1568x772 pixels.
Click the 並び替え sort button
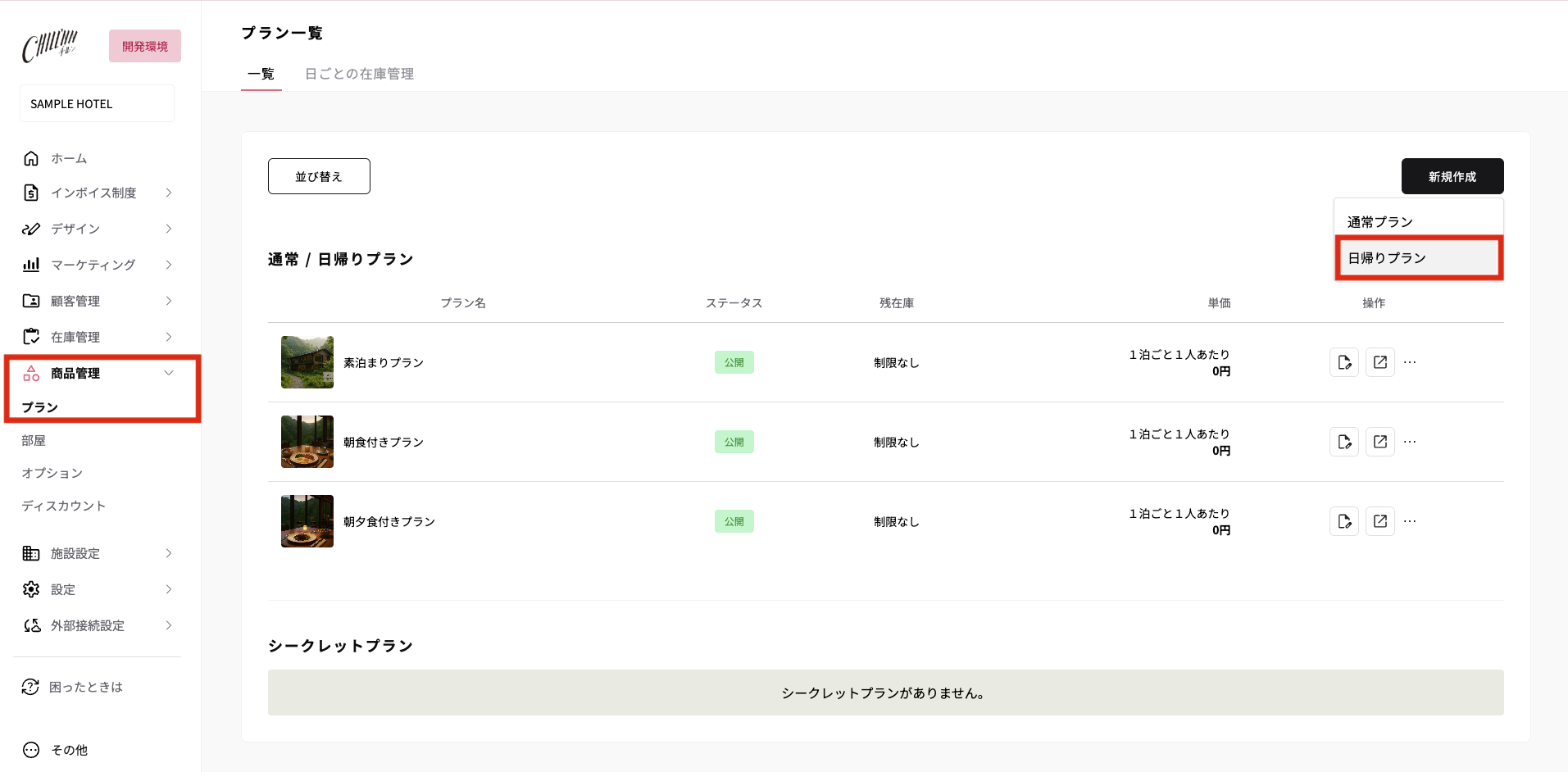(319, 175)
